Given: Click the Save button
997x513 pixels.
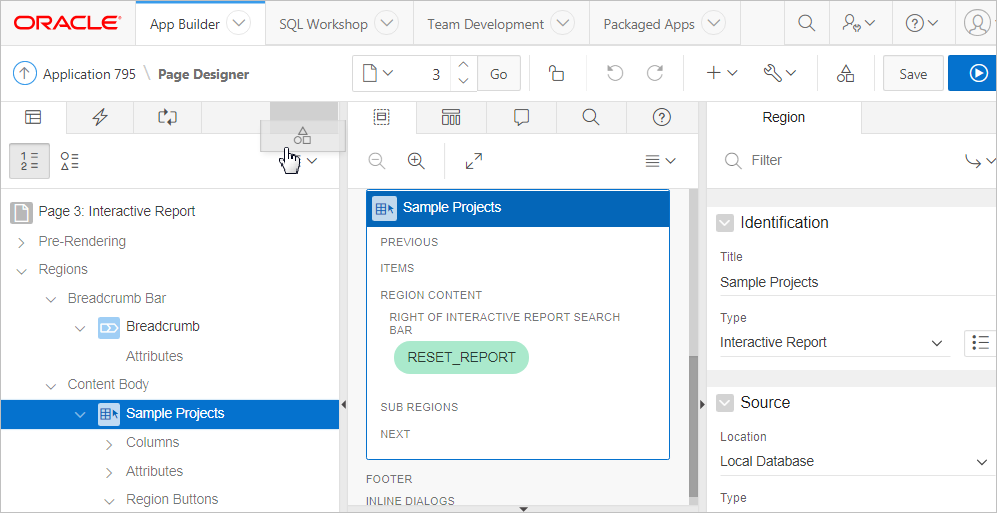Looking at the screenshot, I should click(912, 74).
